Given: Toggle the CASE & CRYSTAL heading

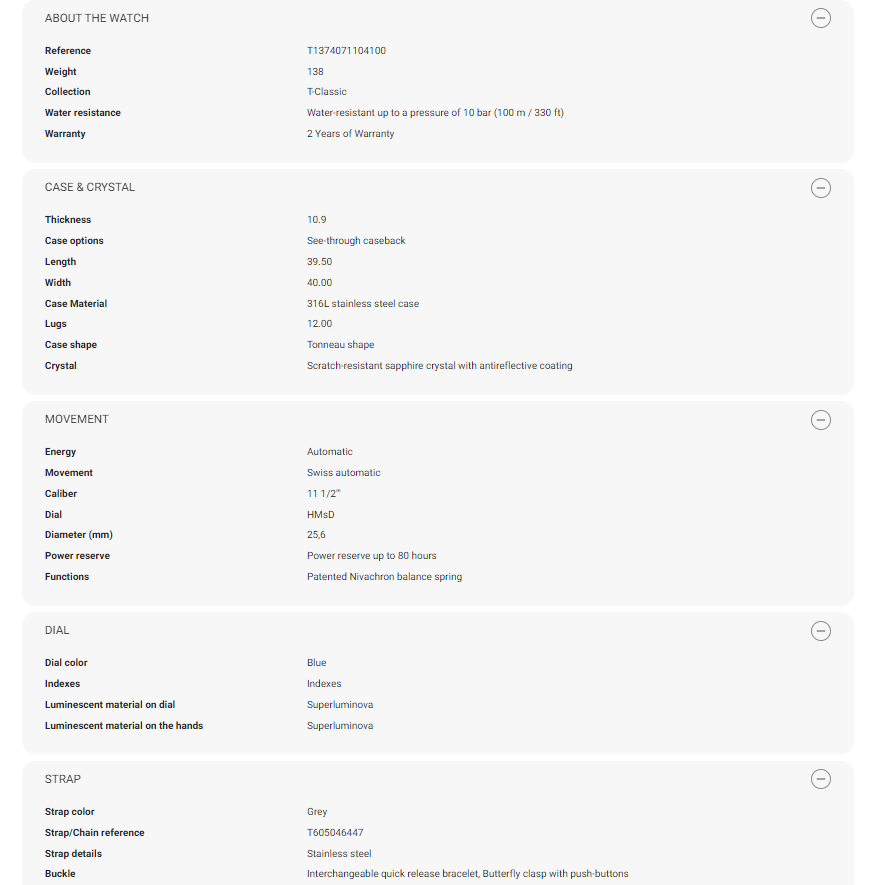Looking at the screenshot, I should pyautogui.click(x=90, y=188).
